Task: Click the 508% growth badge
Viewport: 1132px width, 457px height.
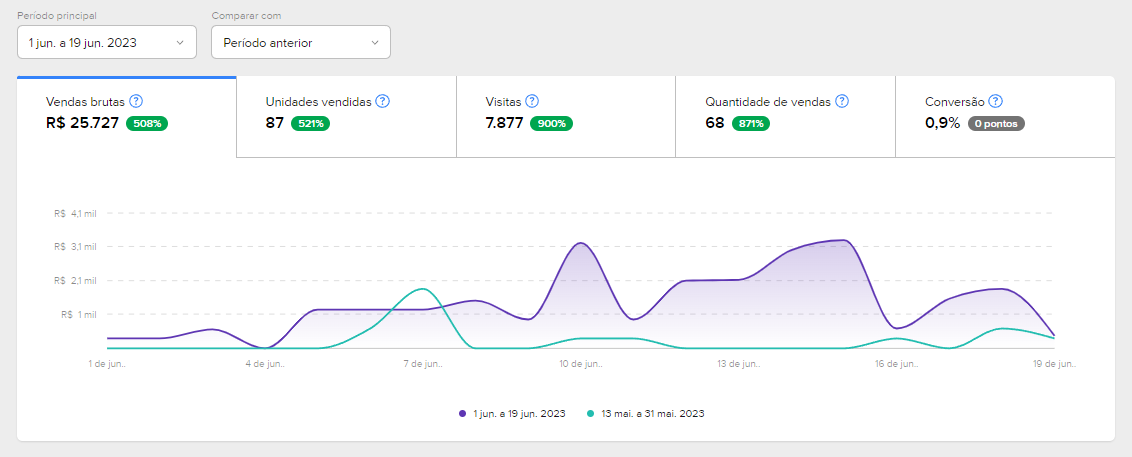Action: [x=147, y=124]
